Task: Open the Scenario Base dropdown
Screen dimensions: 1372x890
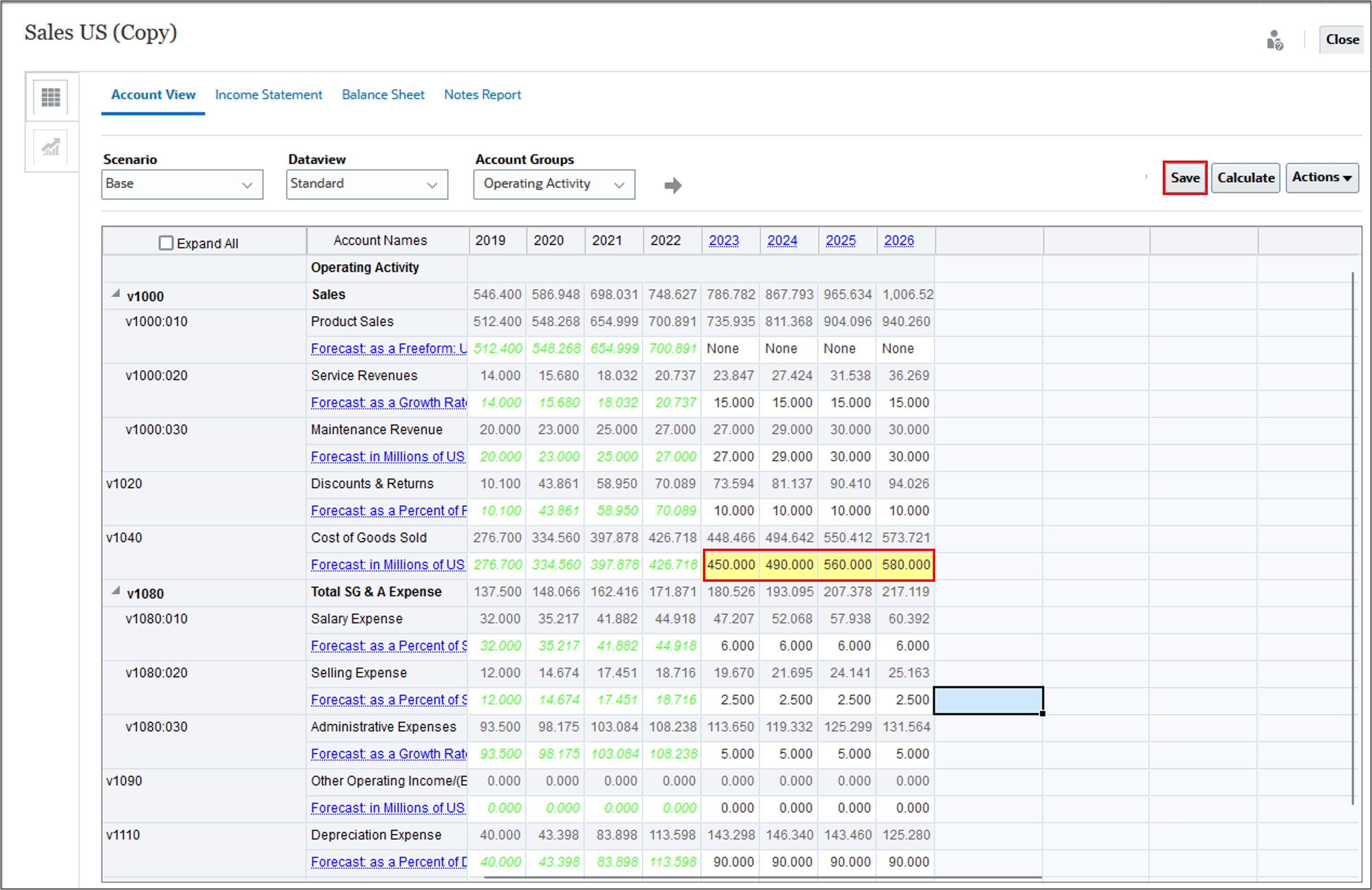Action: pos(182,184)
